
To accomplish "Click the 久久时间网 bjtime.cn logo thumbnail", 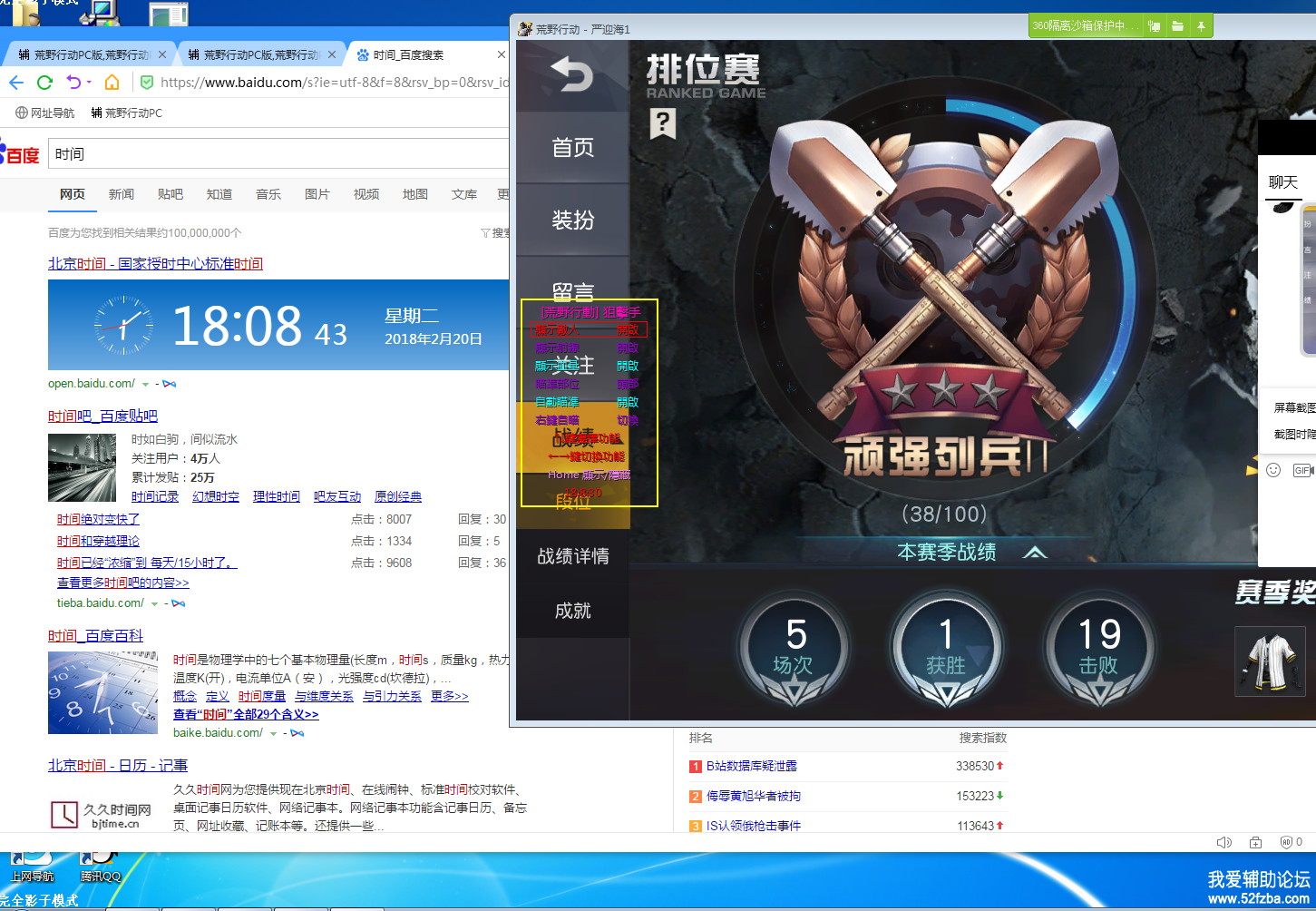I will 102,814.
